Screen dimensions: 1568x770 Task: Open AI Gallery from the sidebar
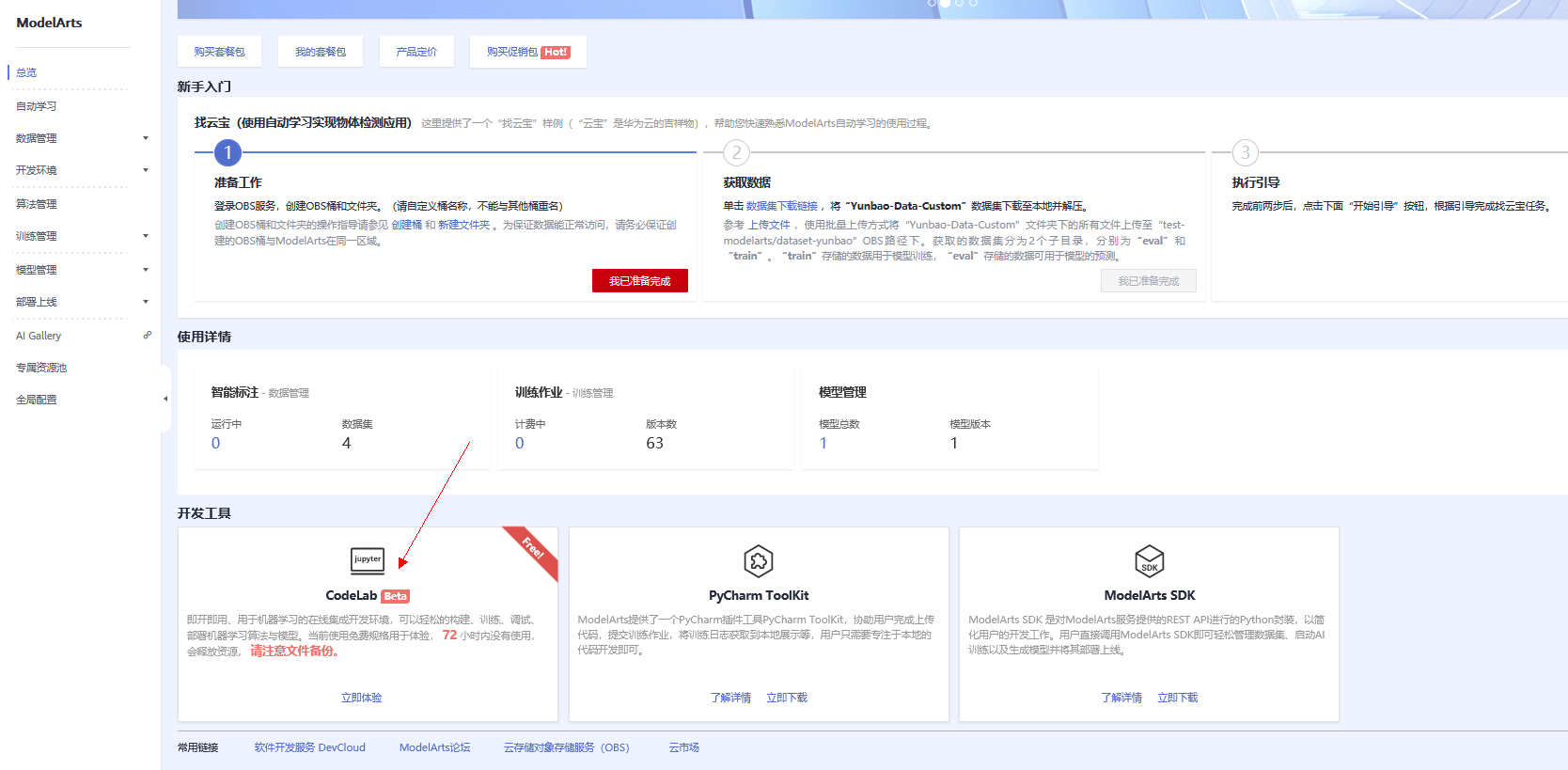coord(39,336)
